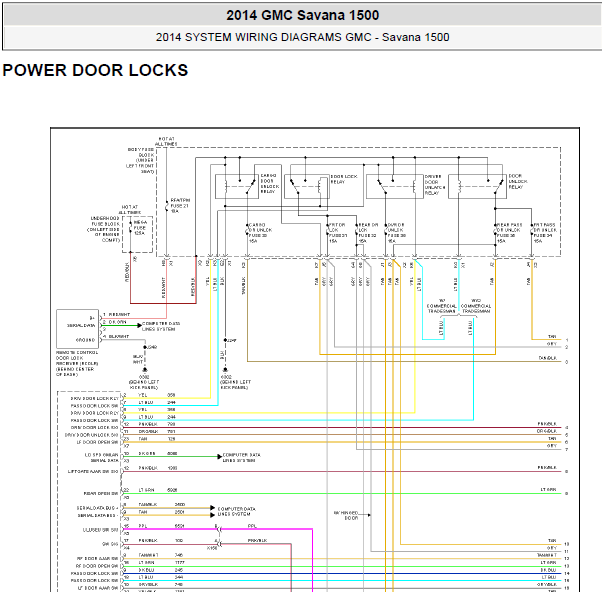Click the Ground terminal in the receiver box

pyautogui.click(x=85, y=340)
